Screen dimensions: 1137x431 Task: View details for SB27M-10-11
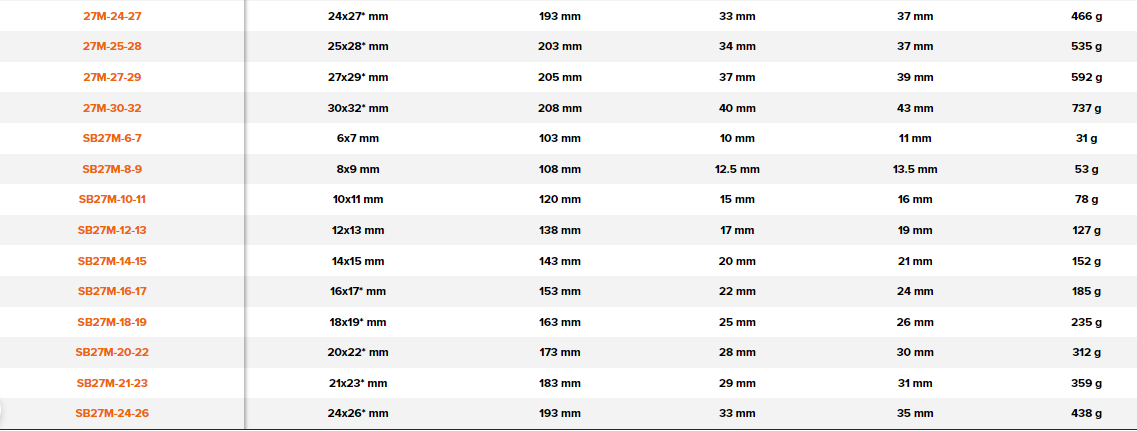(x=112, y=199)
